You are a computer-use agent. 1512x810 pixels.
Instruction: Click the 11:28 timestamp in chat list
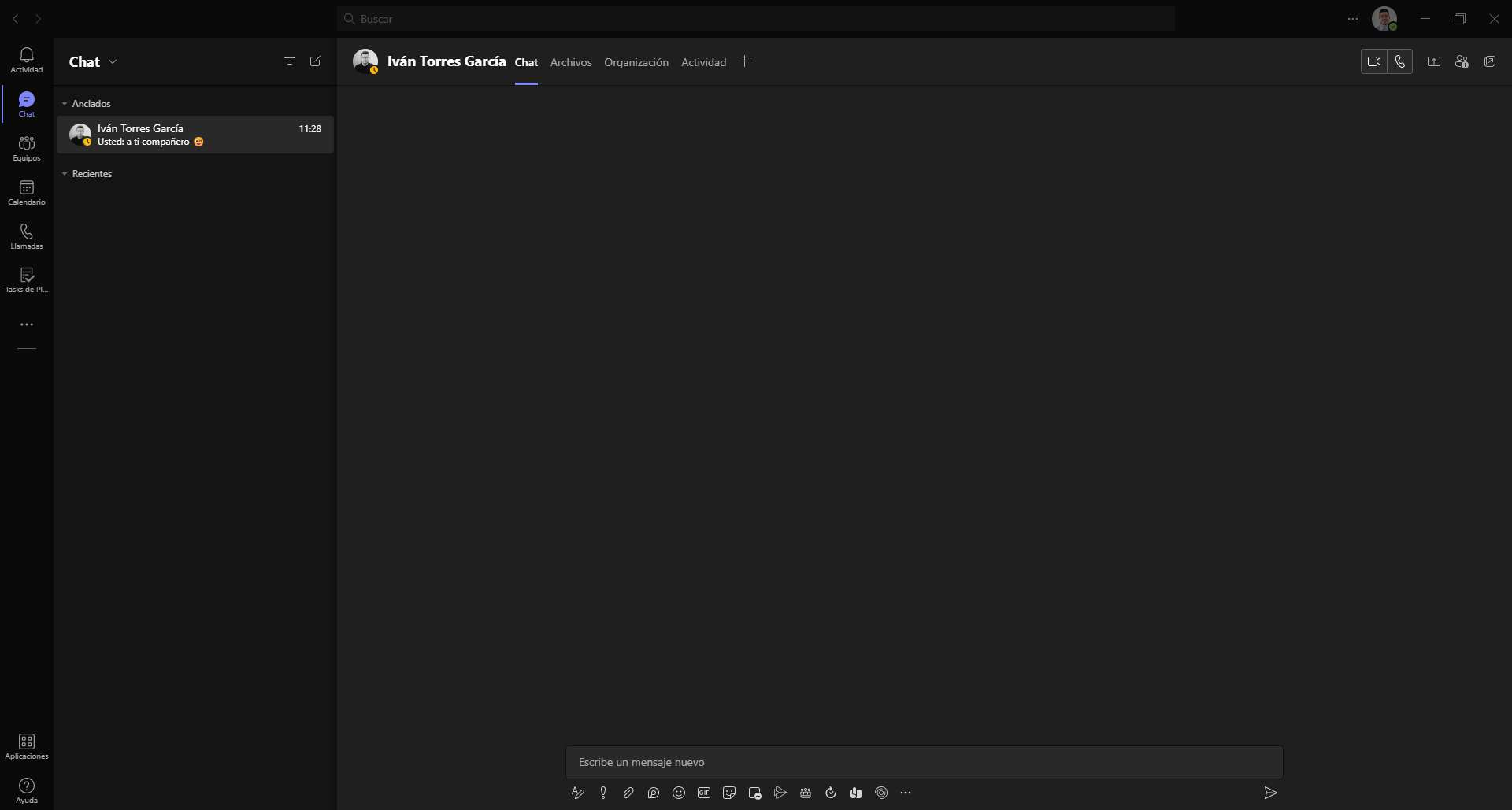[x=310, y=128]
